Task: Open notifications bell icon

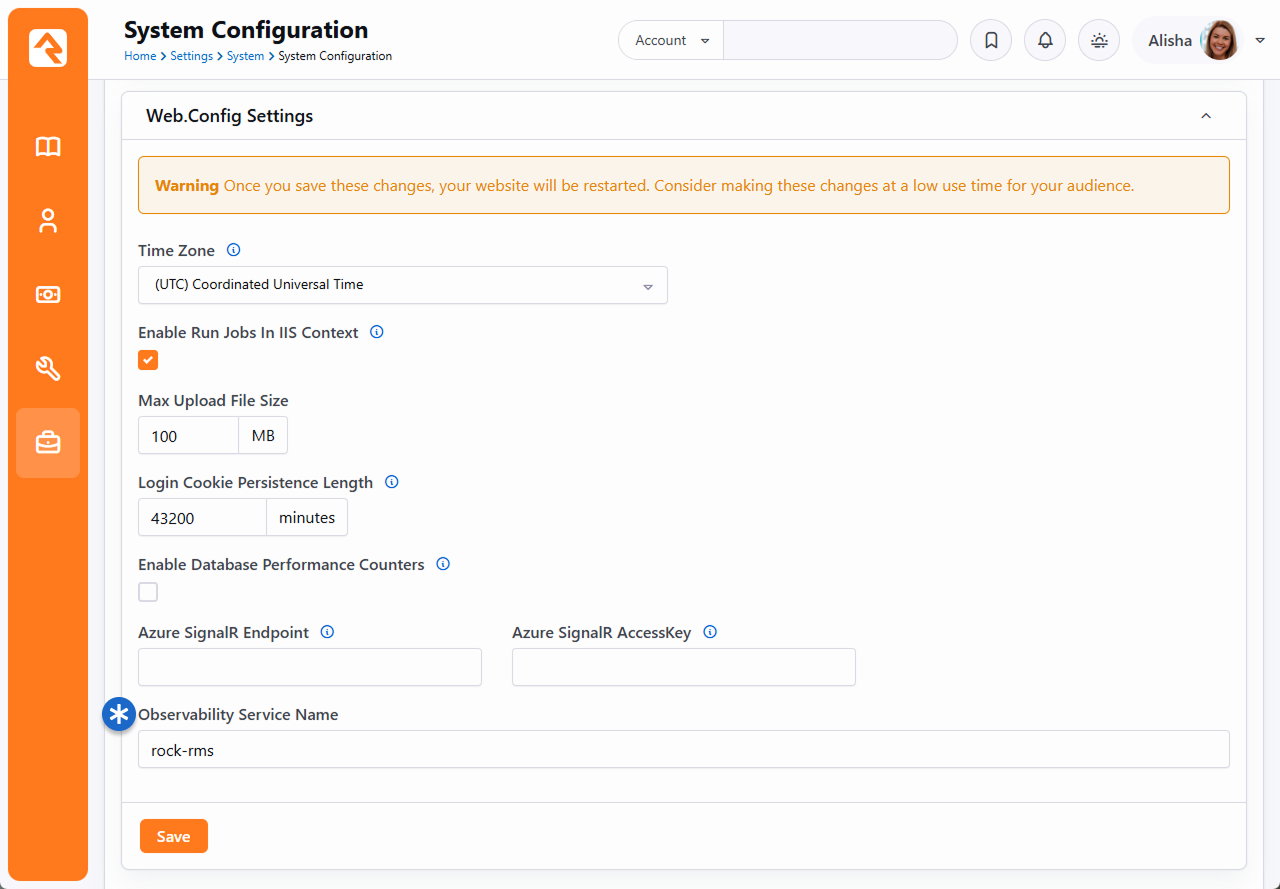Action: pos(1045,41)
